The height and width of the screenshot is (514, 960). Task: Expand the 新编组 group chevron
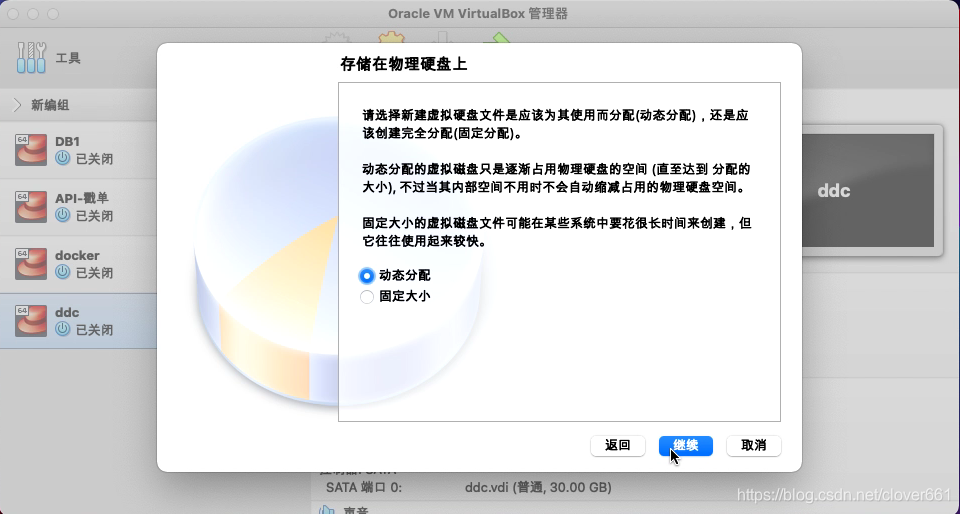pos(17,105)
